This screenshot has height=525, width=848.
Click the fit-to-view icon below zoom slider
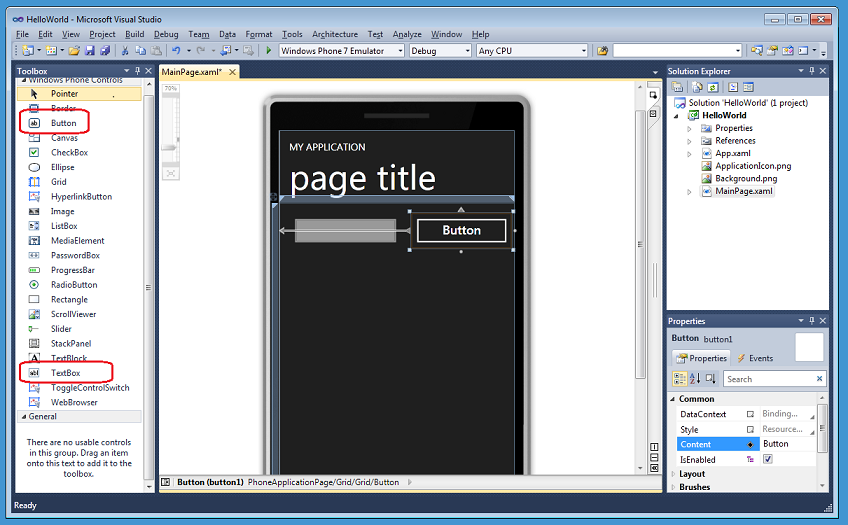point(170,174)
